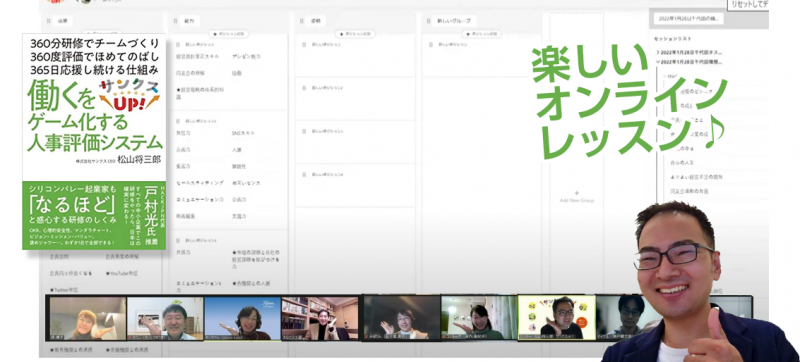Select the プレゼン能力 skill
Image resolution: width=800 pixels, height=362 pixels.
point(246,57)
